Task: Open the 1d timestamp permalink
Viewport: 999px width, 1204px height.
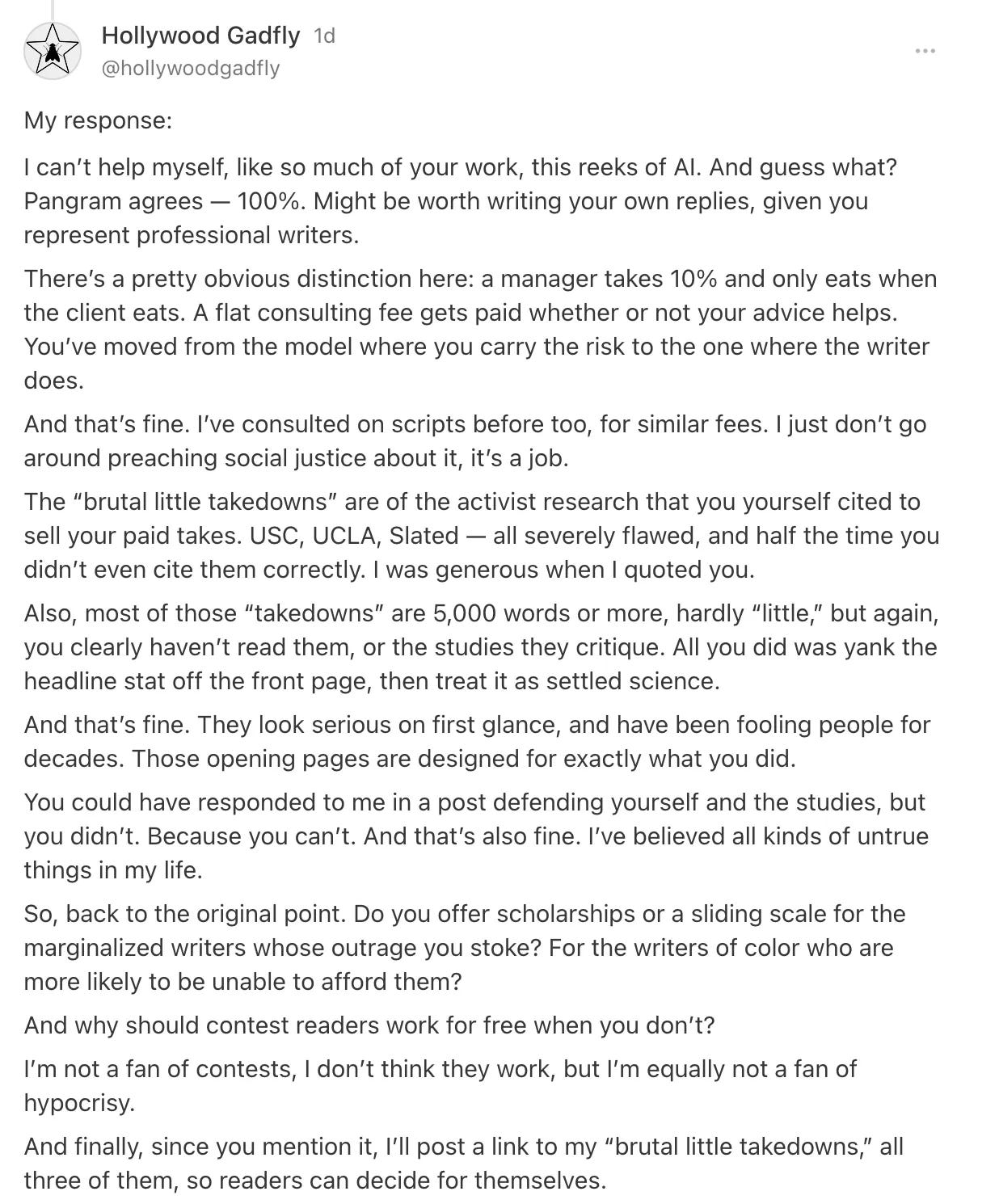Action: (x=324, y=36)
